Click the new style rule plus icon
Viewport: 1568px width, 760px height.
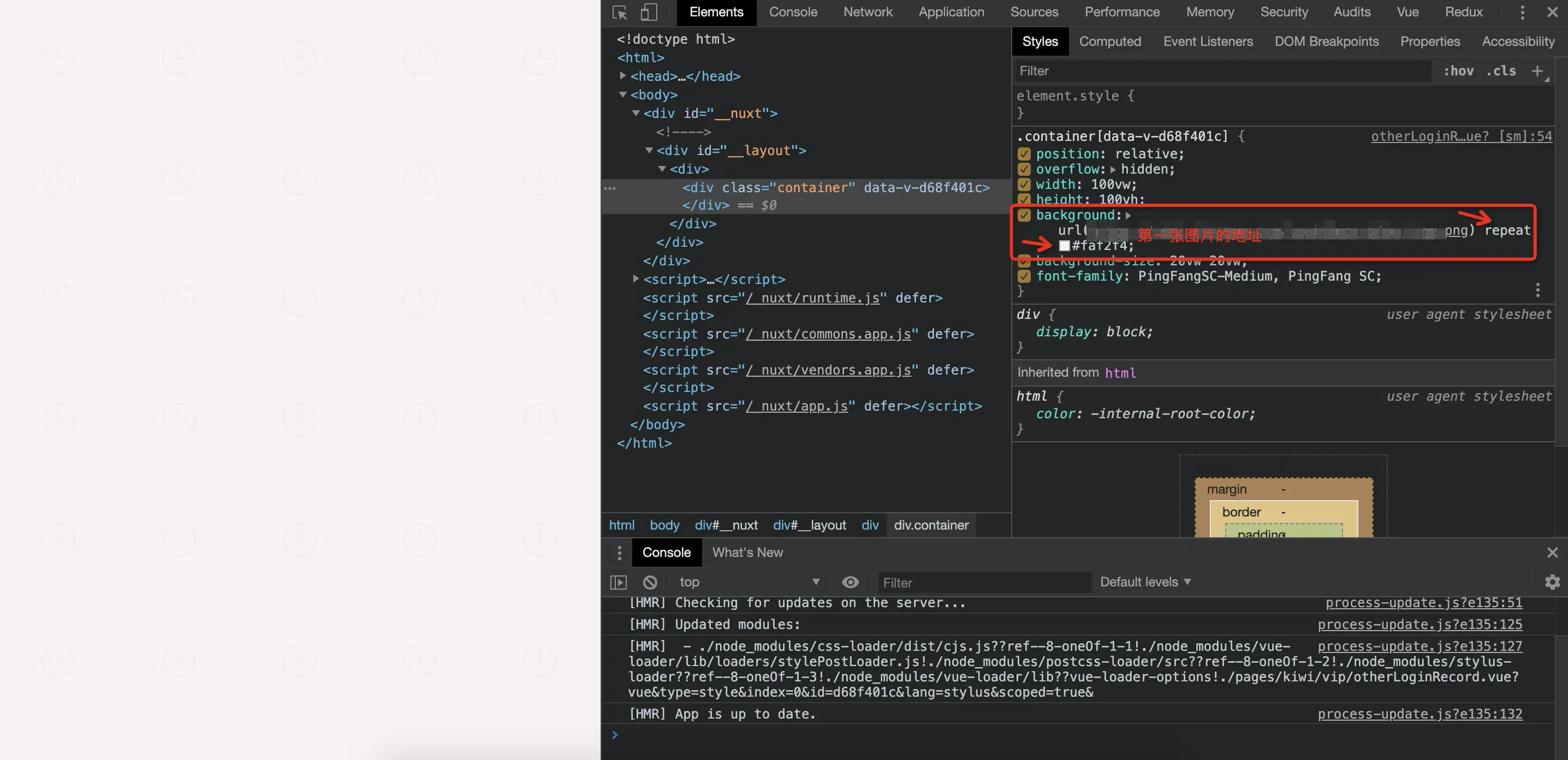point(1537,70)
